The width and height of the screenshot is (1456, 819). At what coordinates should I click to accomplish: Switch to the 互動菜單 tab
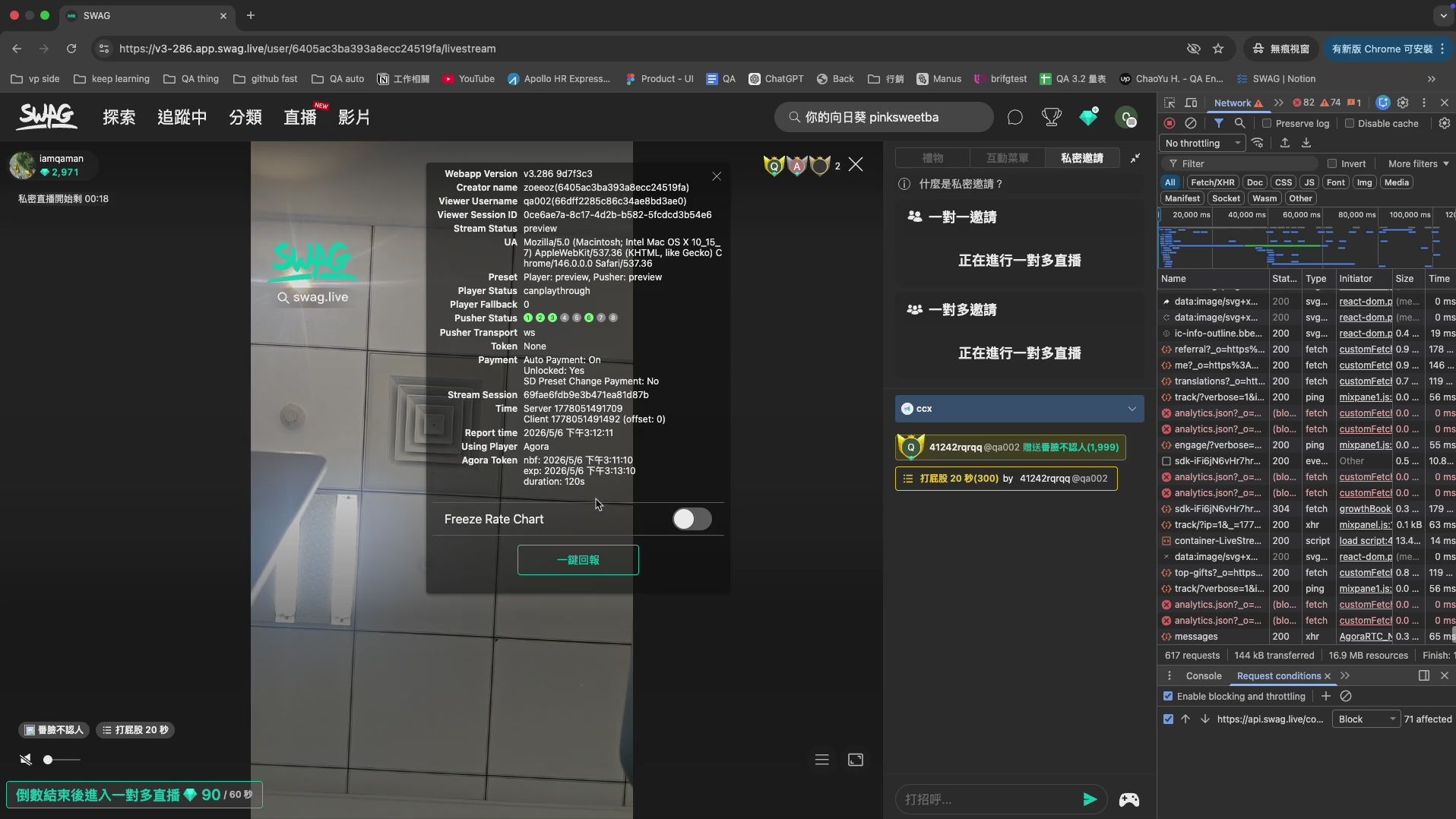point(1007,158)
